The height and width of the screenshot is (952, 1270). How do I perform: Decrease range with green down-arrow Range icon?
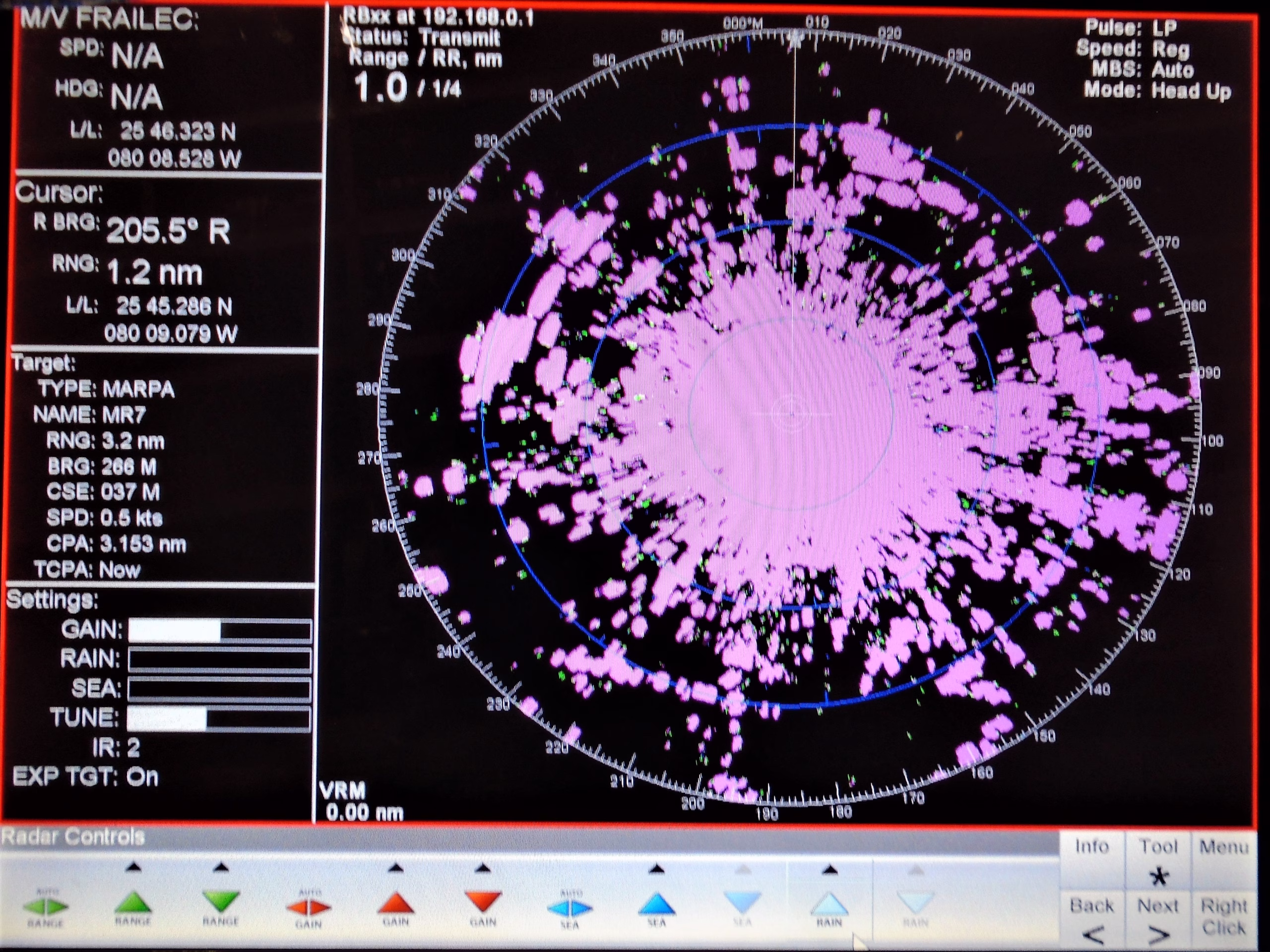(220, 901)
